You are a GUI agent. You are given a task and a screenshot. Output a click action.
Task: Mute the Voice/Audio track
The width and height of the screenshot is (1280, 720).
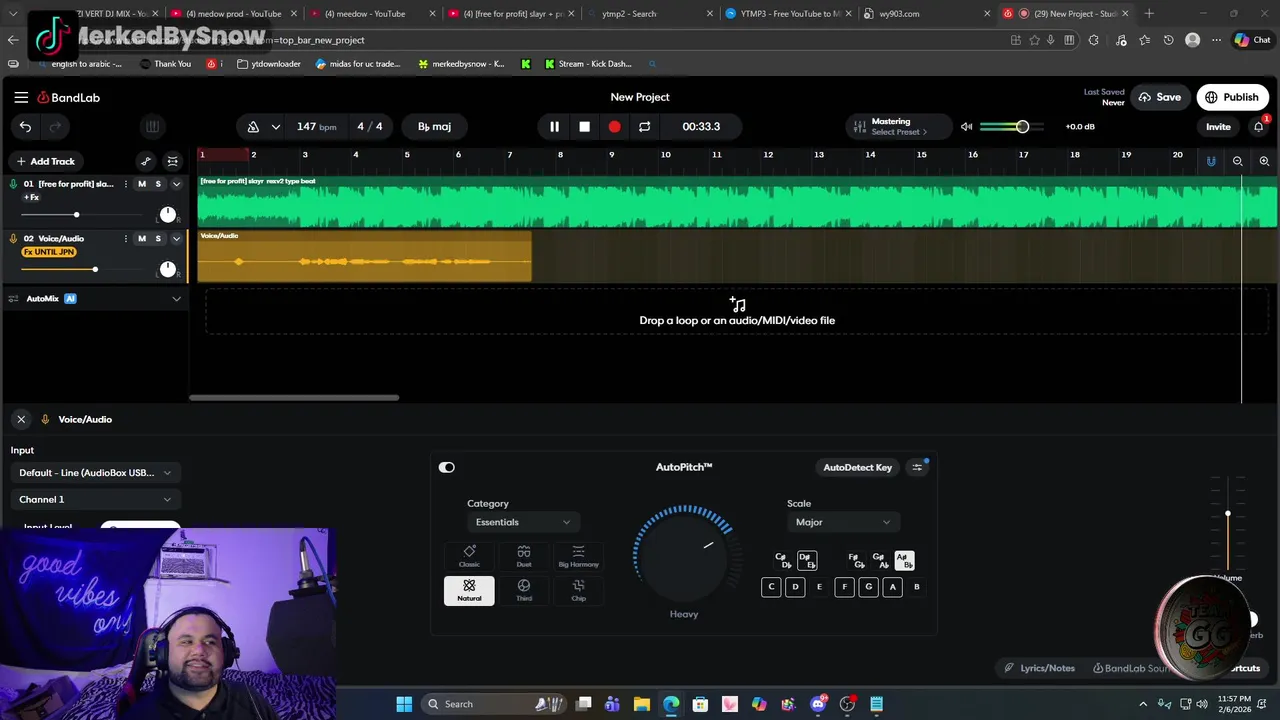point(142,238)
